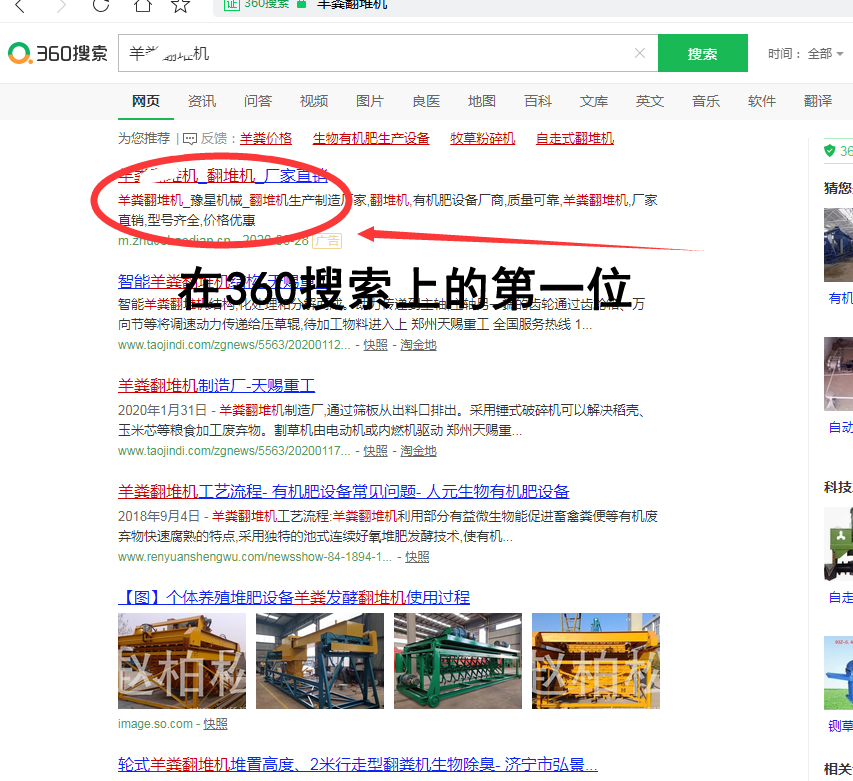Click the 360搜索 logo
853x781 pixels.
(x=58, y=53)
